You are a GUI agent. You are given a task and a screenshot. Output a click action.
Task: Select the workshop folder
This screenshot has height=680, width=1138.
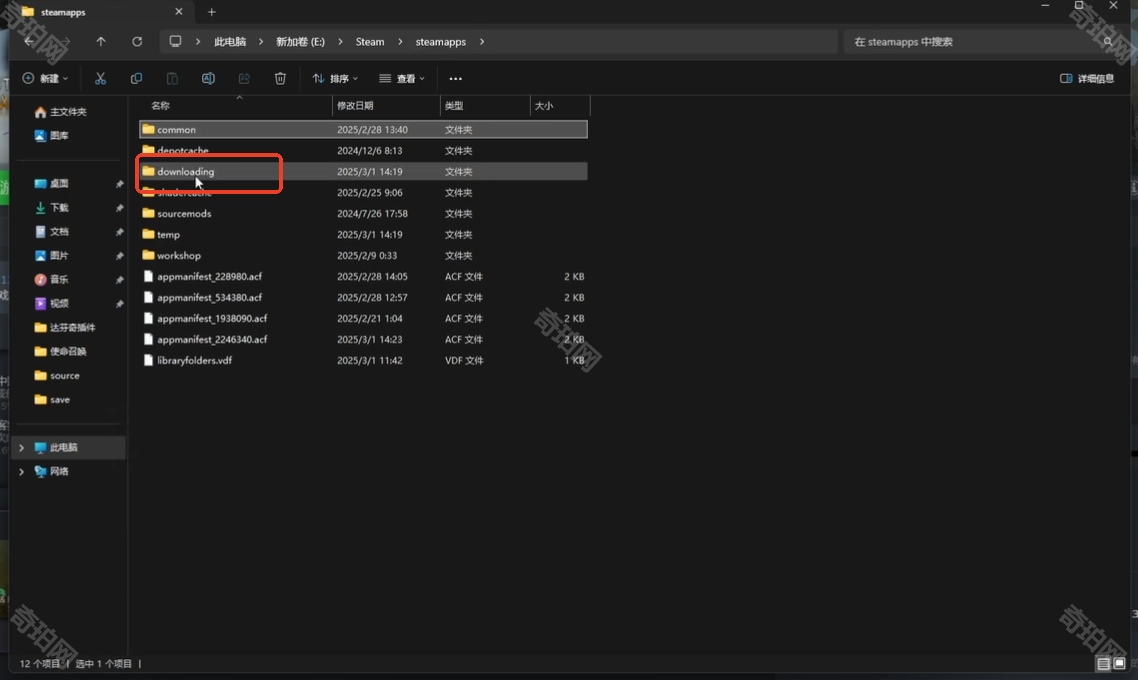pyautogui.click(x=179, y=256)
